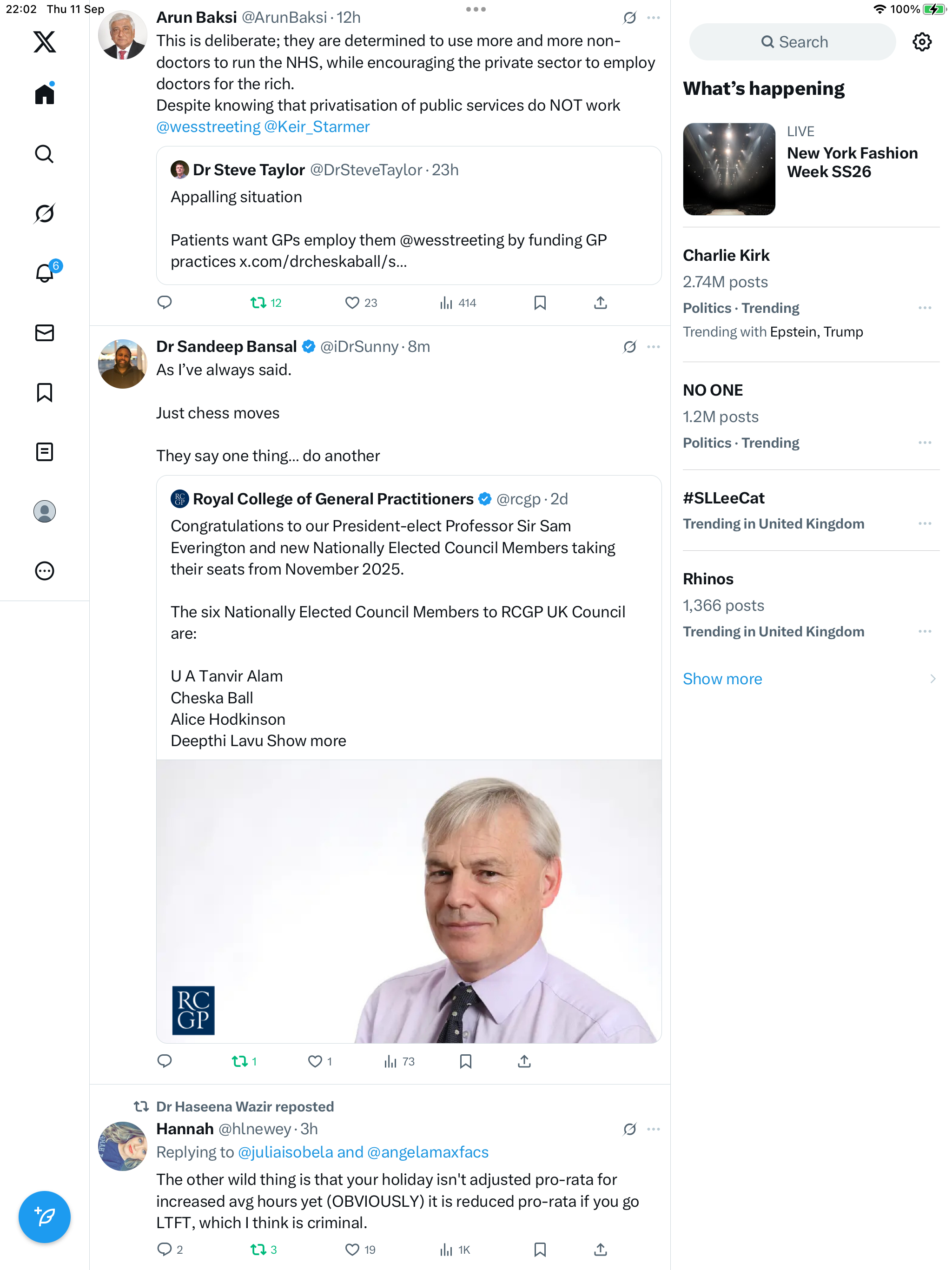Open the Grok icon in left sidebar
This screenshot has height=1270, width=952.
pyautogui.click(x=44, y=213)
